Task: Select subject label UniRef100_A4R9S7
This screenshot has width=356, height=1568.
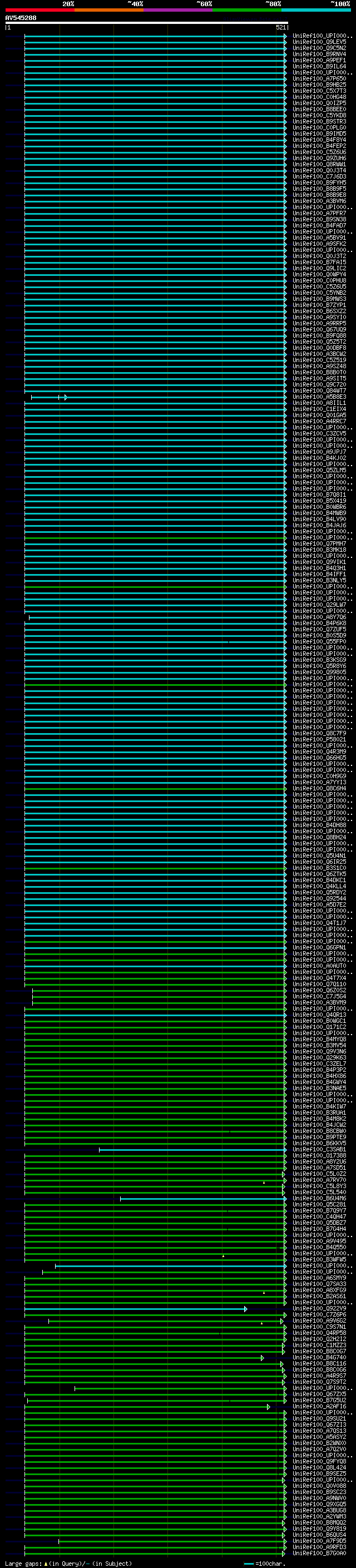Action: click(x=319, y=1376)
